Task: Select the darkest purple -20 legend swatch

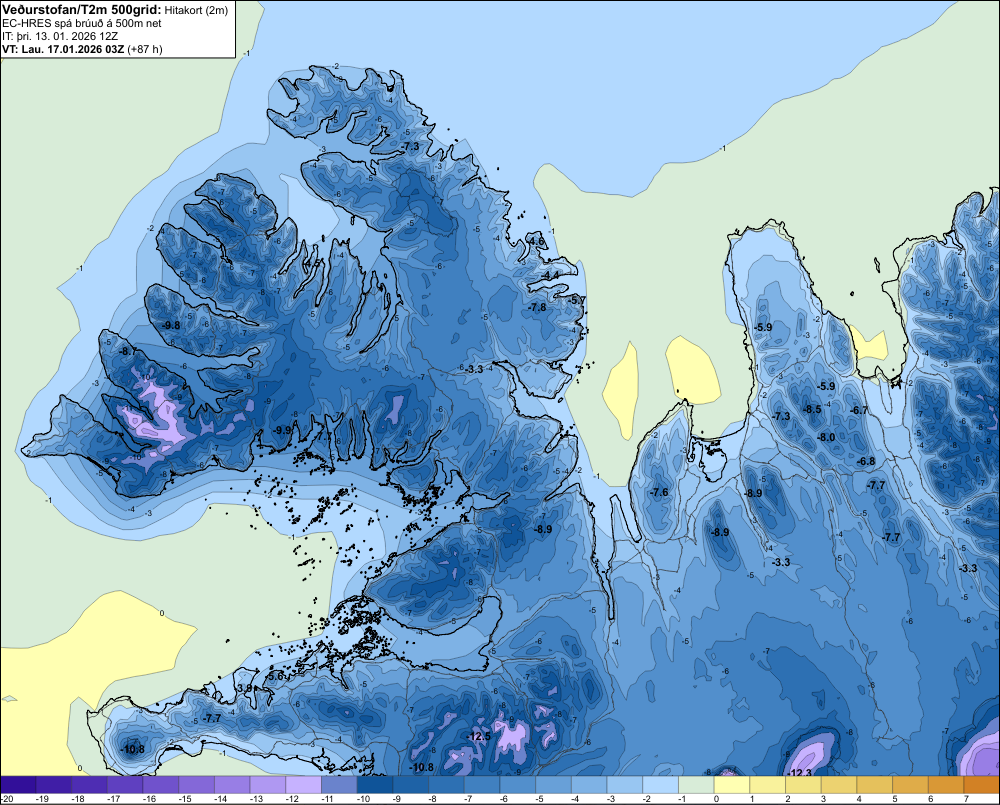Action: pyautogui.click(x=18, y=785)
